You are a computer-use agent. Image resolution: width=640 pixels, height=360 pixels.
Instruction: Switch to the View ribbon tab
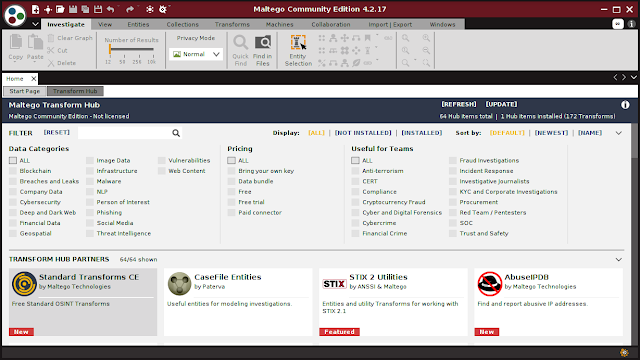pos(105,24)
